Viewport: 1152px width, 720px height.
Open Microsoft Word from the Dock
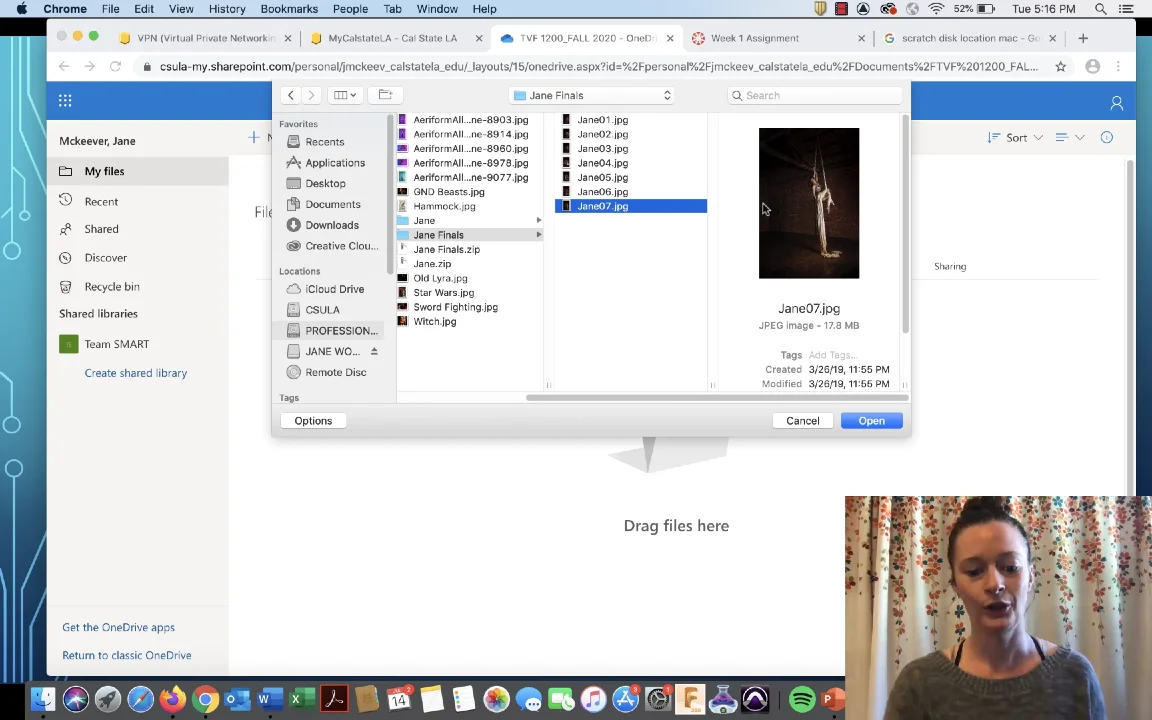click(x=270, y=699)
